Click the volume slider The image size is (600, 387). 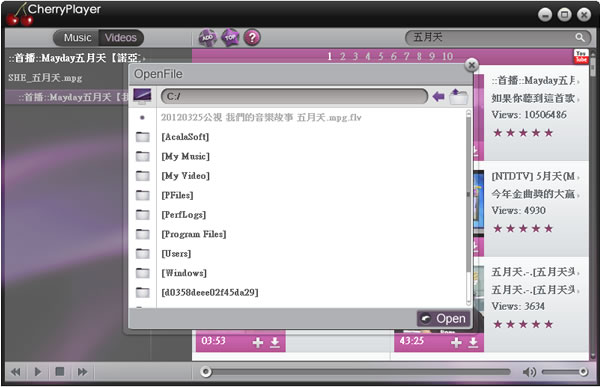click(565, 372)
